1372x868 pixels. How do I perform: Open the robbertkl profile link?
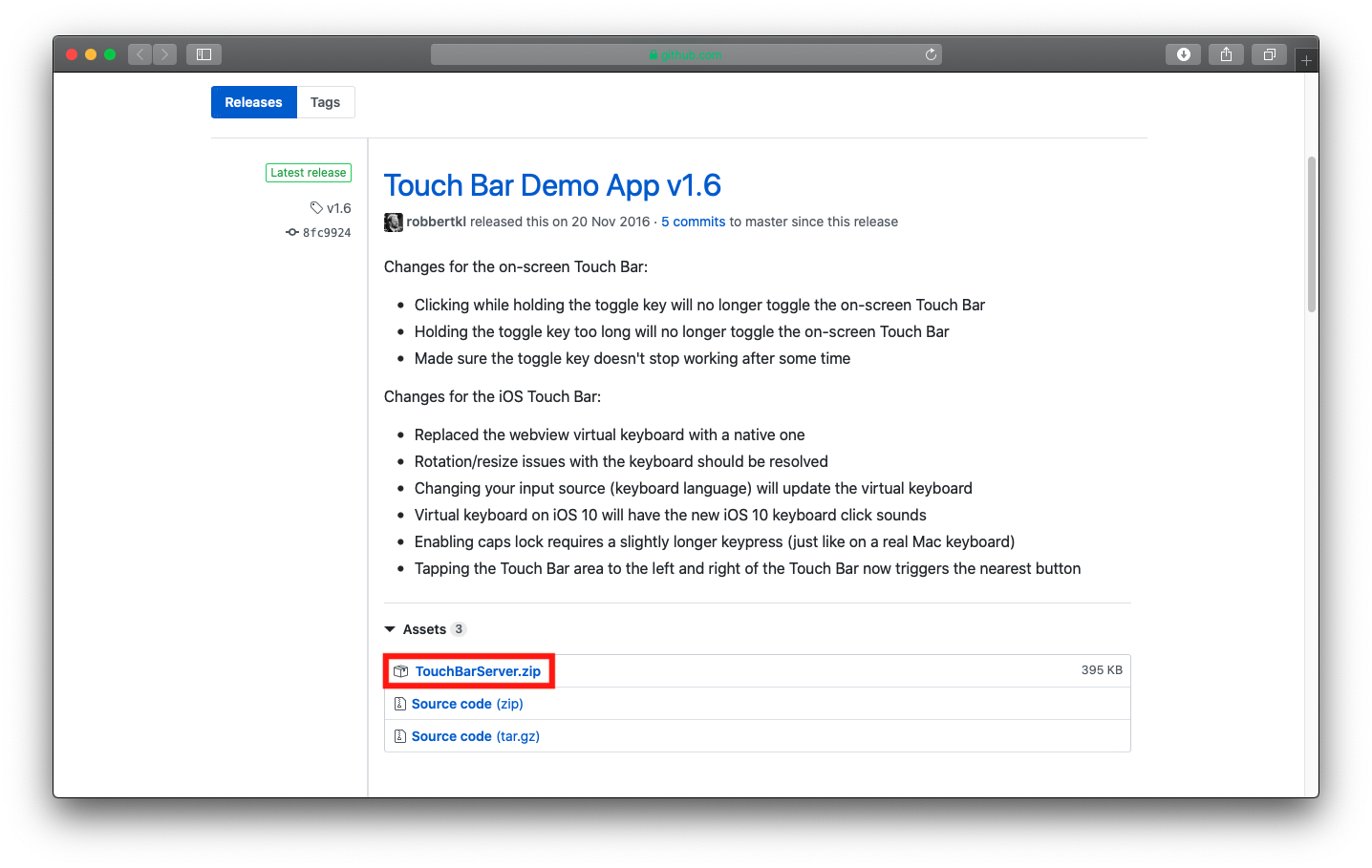click(x=437, y=222)
